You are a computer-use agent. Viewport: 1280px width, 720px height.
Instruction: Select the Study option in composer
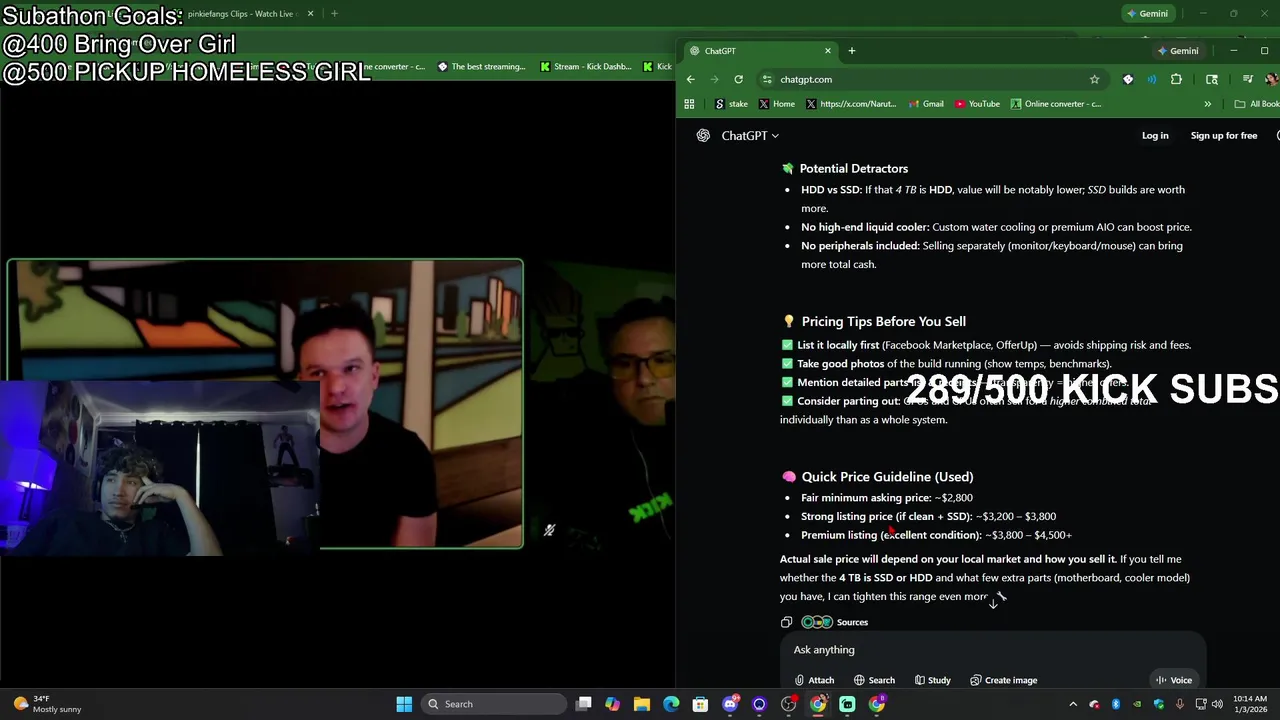(932, 680)
